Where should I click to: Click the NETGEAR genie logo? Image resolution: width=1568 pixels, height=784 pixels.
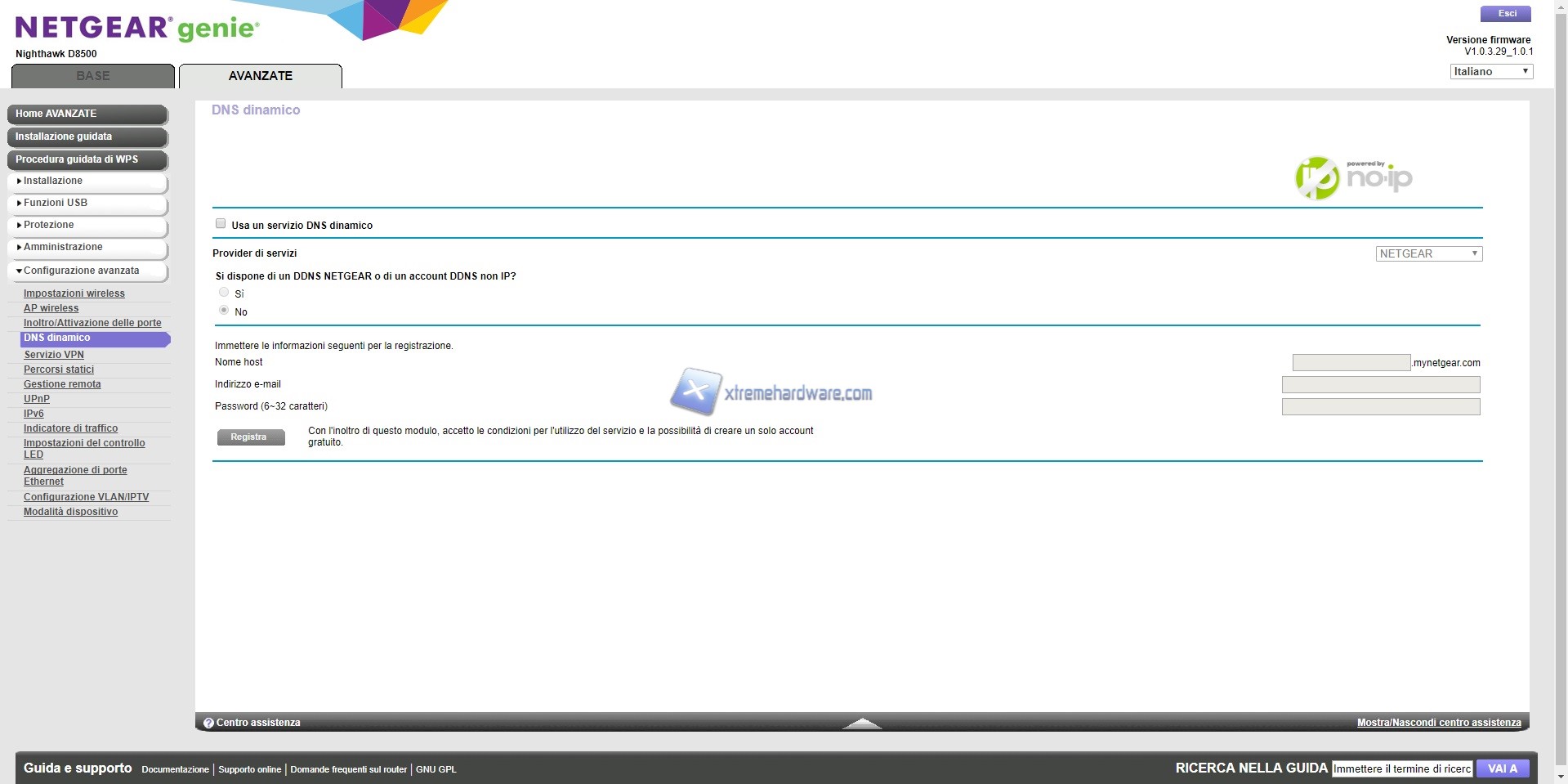pos(137,28)
